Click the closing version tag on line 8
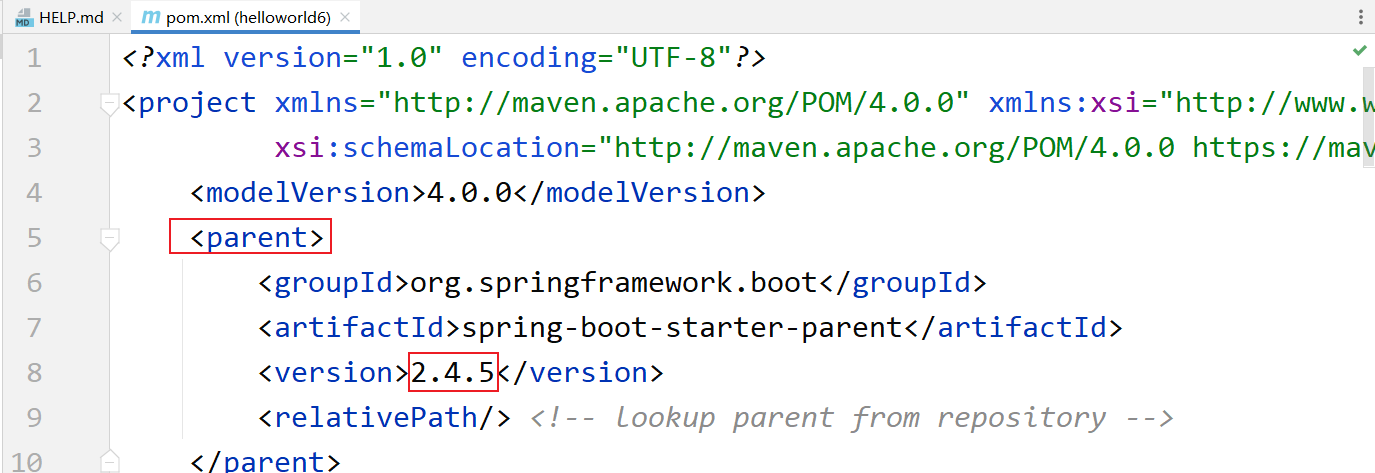 coord(580,372)
